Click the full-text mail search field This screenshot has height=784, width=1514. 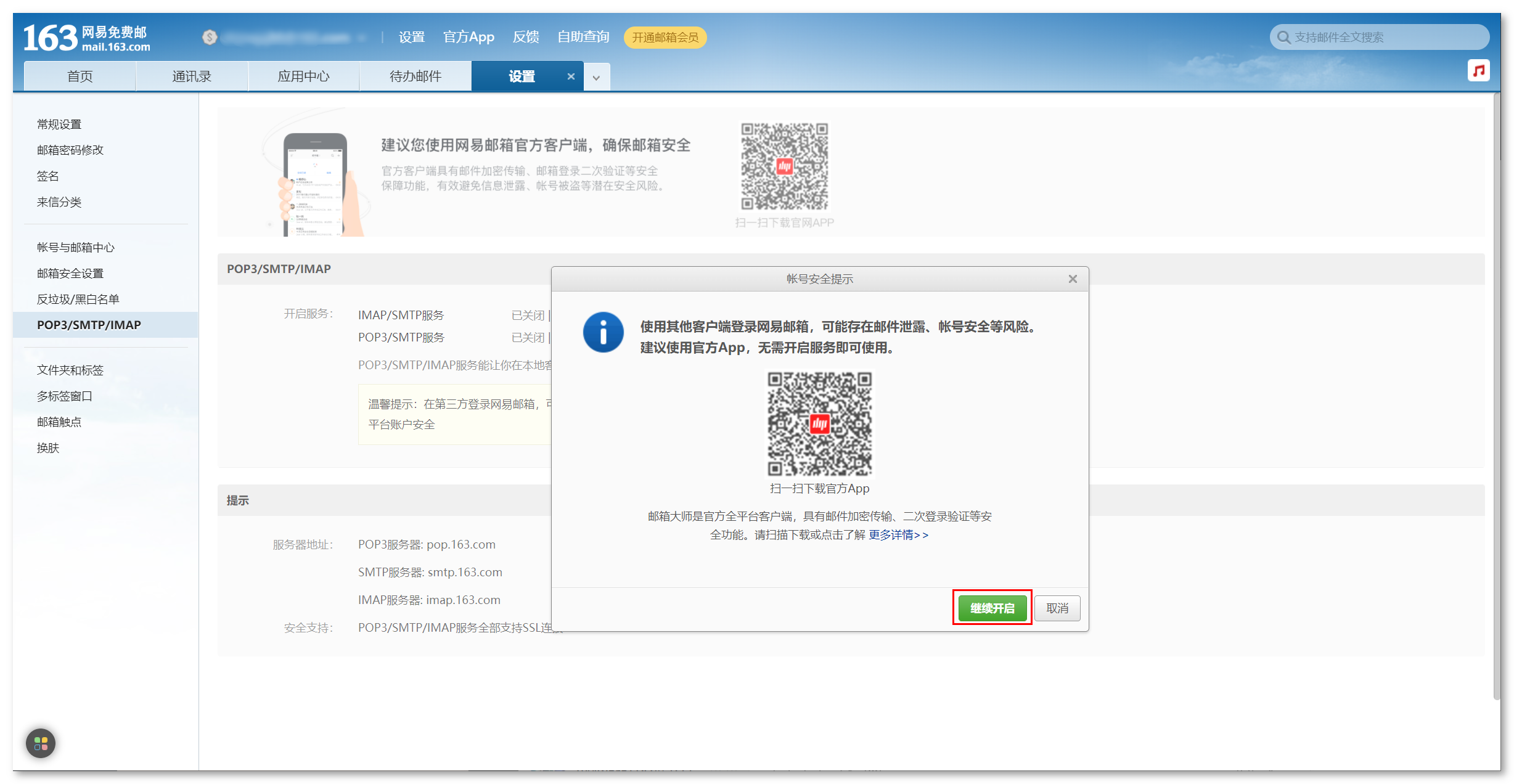point(1387,38)
